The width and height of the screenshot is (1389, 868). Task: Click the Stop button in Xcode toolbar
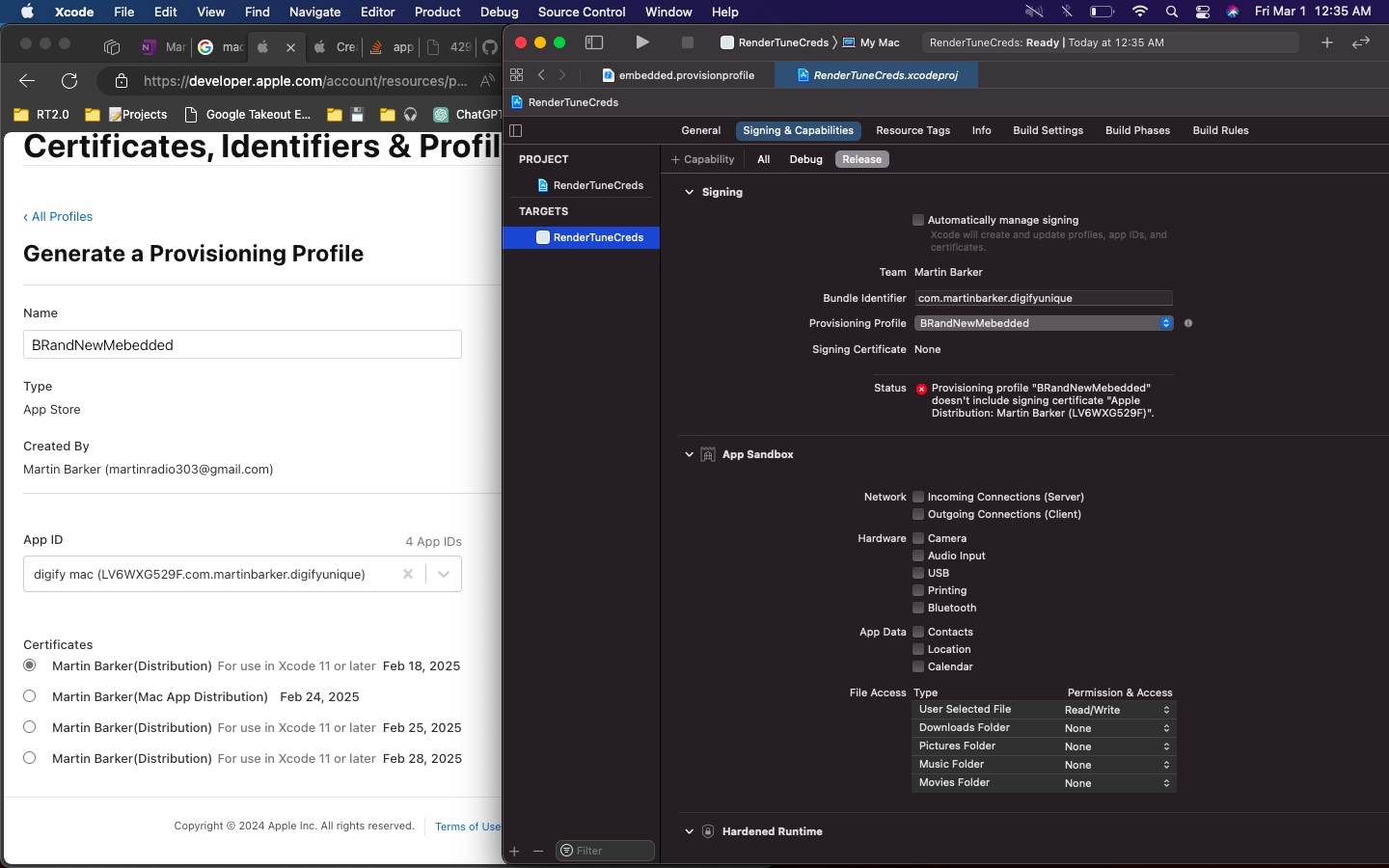[x=687, y=42]
